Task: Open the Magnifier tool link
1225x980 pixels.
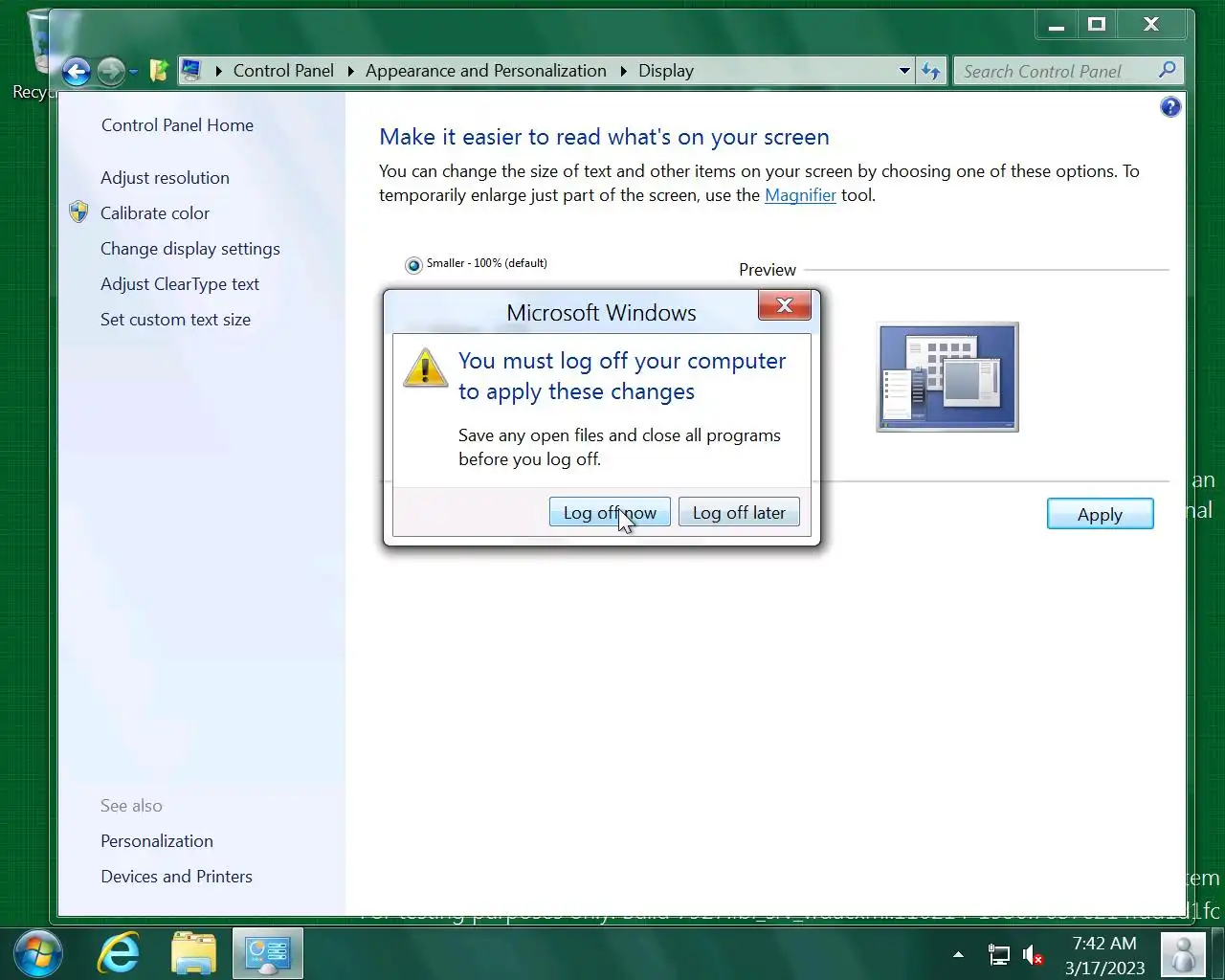Action: click(x=800, y=195)
